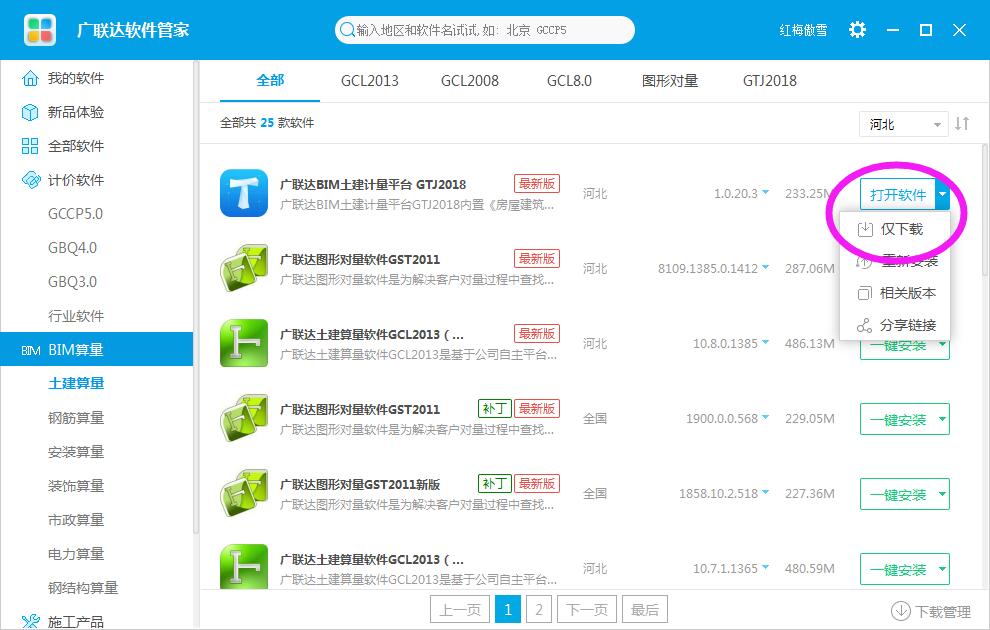Click GST2011 河北 8109.1385 app icon
This screenshot has height=630, width=990.
pyautogui.click(x=244, y=268)
